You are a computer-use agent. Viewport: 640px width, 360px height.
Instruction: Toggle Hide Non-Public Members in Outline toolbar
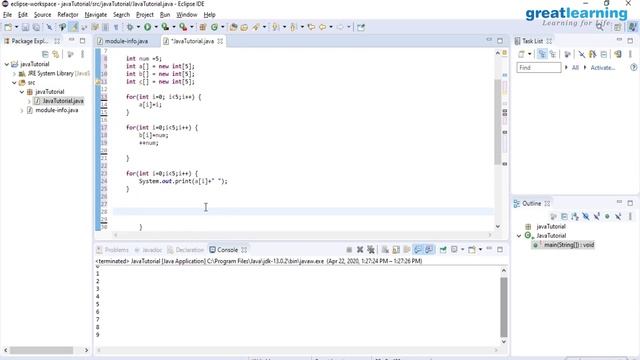(607, 217)
